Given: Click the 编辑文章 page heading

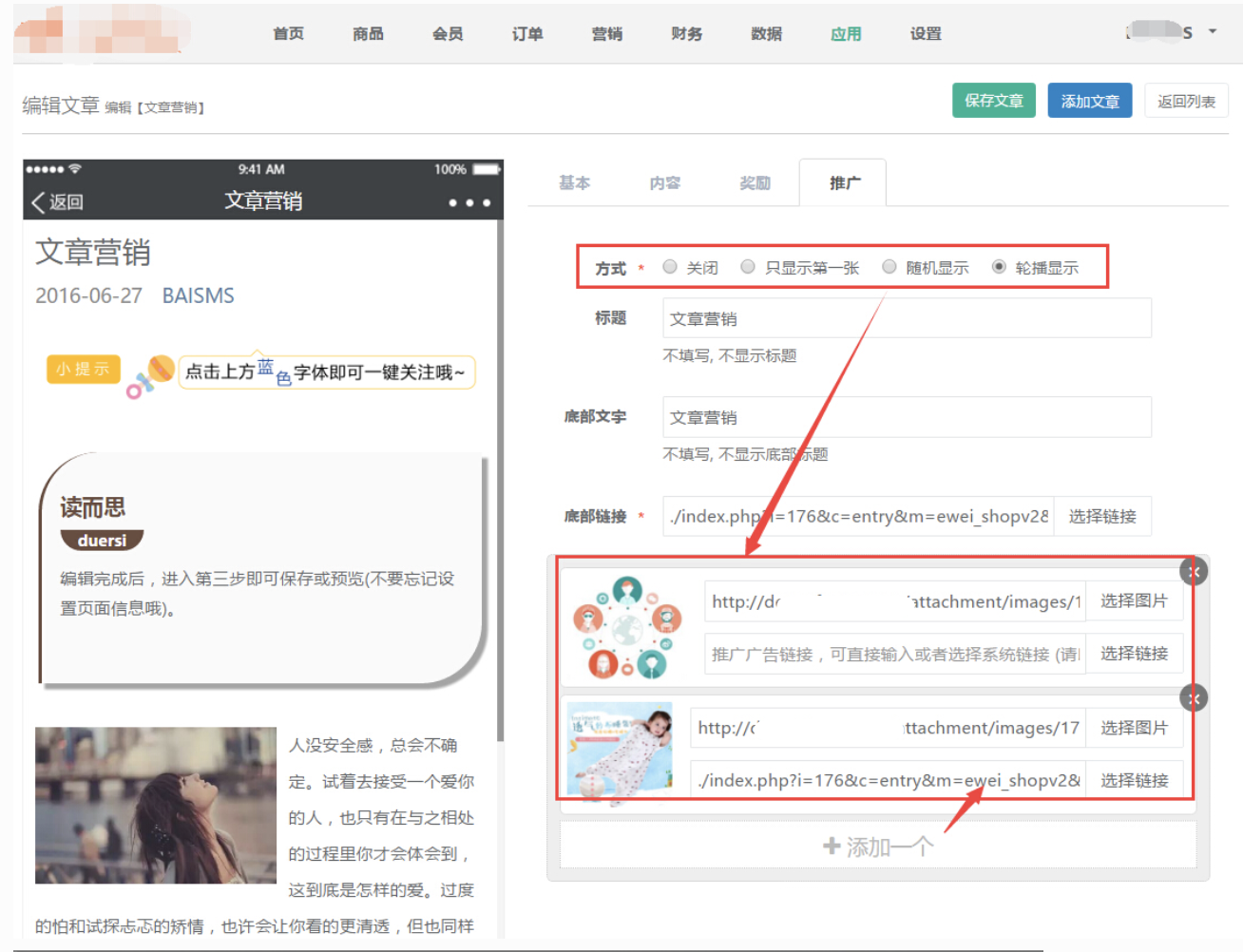Looking at the screenshot, I should (61, 105).
